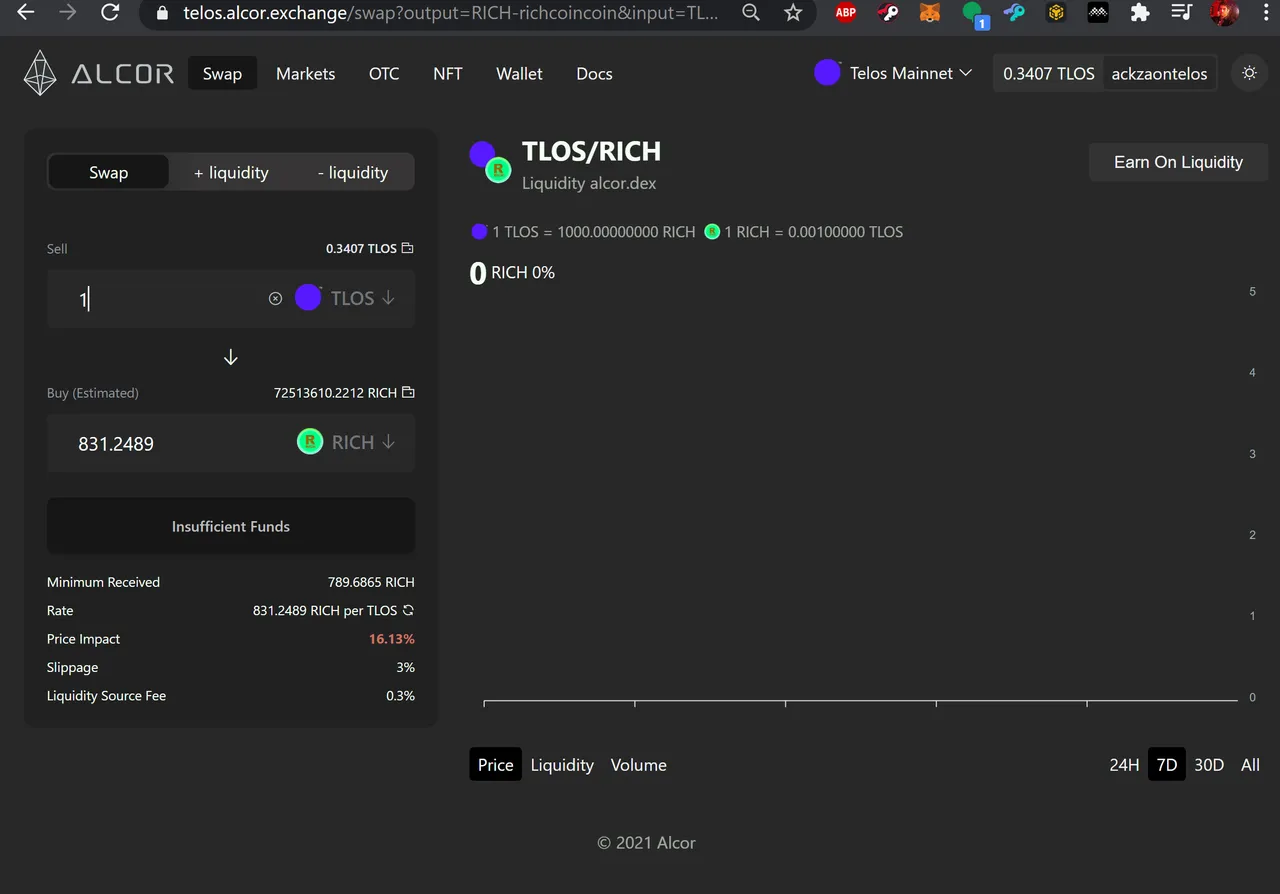The width and height of the screenshot is (1280, 894).
Task: Go back with the browser back arrow
Action: (26, 12)
